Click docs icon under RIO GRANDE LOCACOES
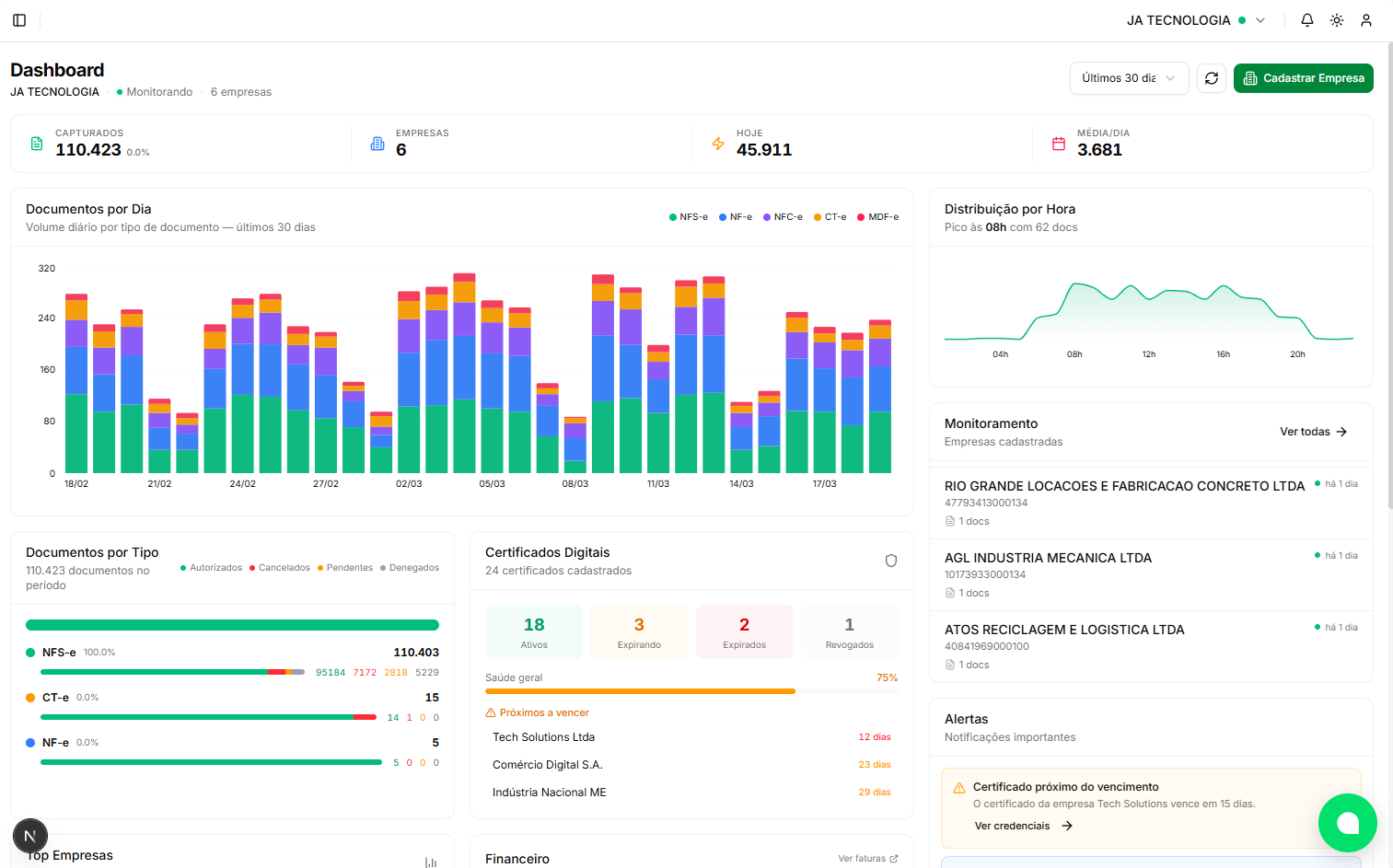 [950, 521]
